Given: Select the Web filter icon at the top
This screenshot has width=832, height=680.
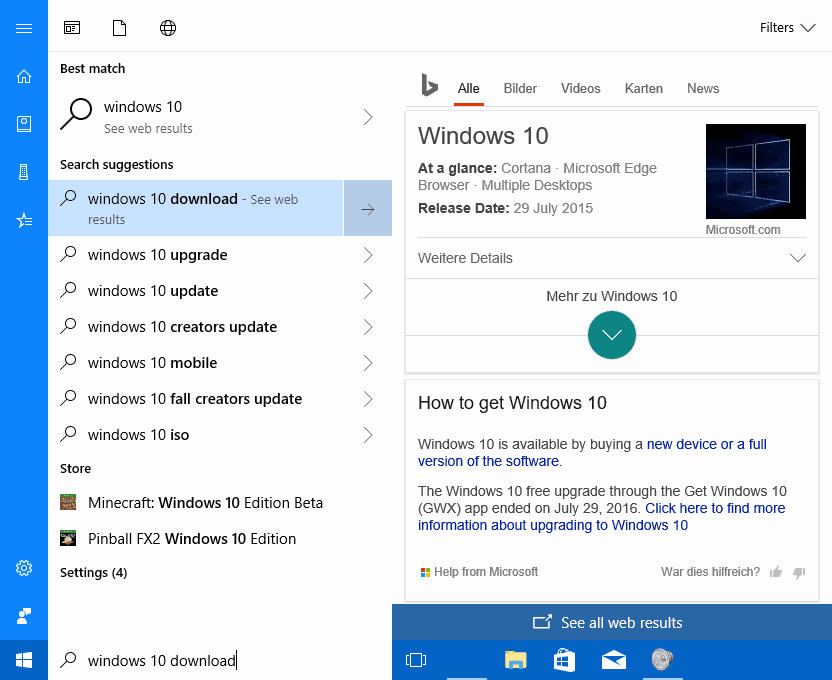Looking at the screenshot, I should pyautogui.click(x=167, y=27).
